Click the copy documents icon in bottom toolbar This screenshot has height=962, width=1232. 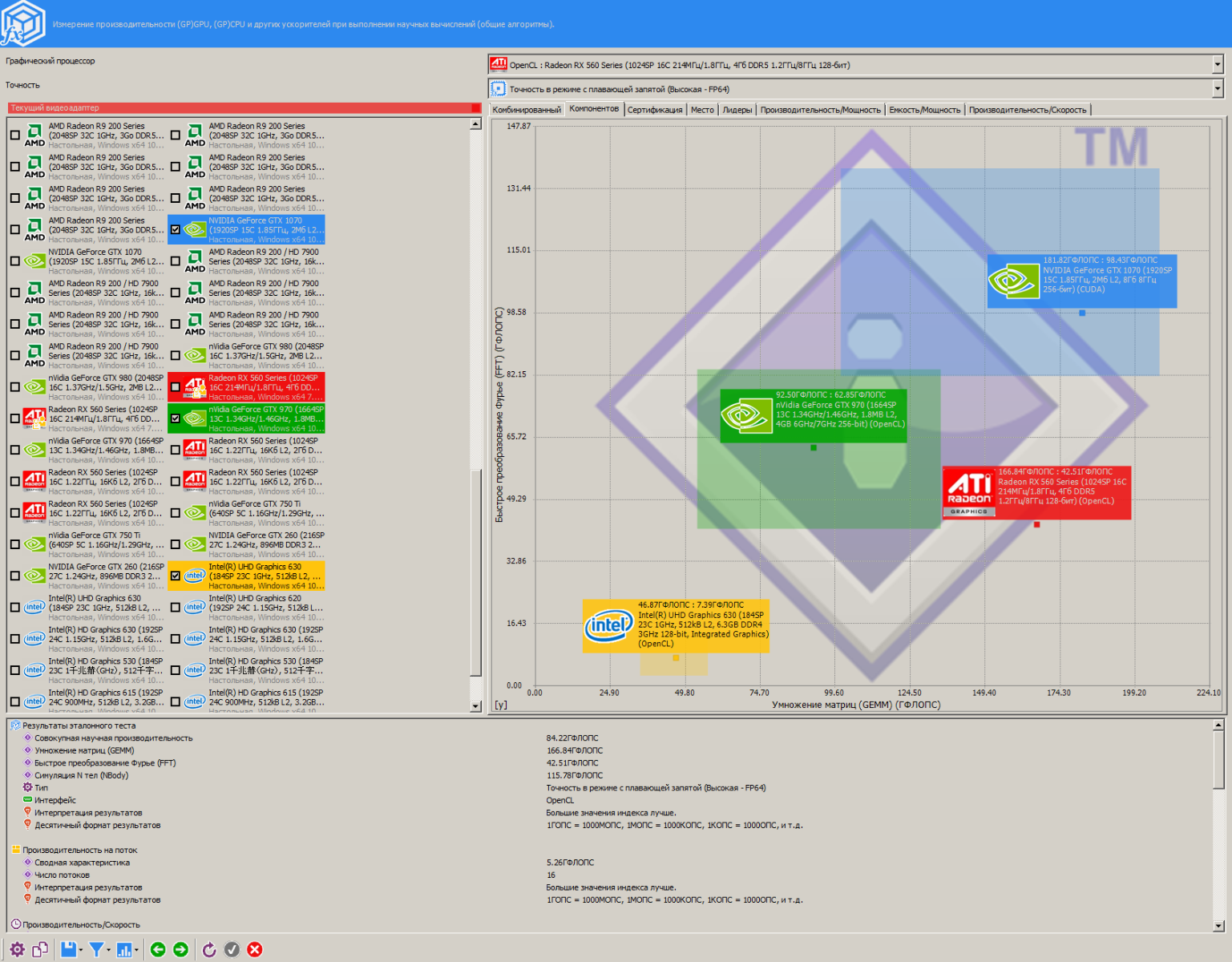40,950
